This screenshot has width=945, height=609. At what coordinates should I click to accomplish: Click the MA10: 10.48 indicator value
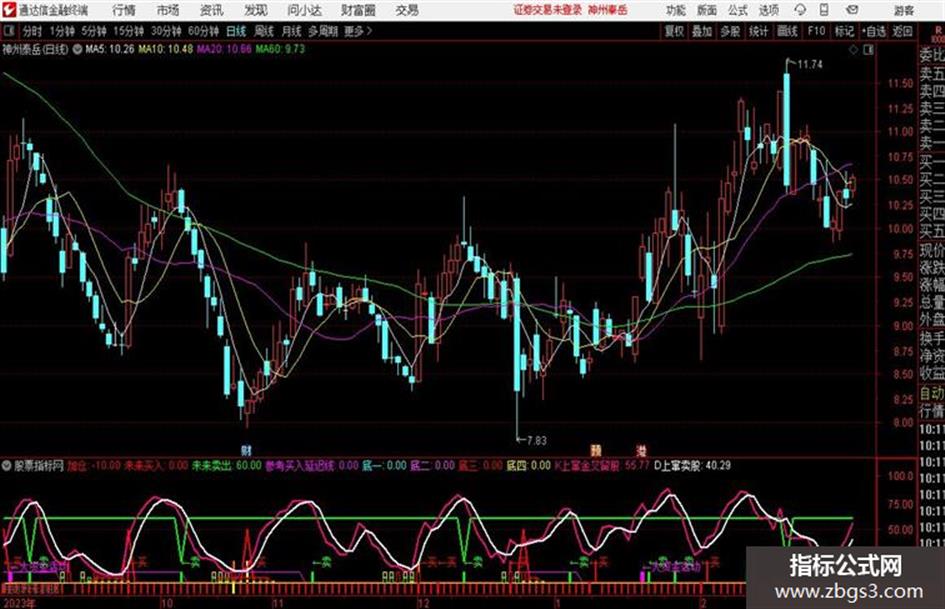click(166, 49)
